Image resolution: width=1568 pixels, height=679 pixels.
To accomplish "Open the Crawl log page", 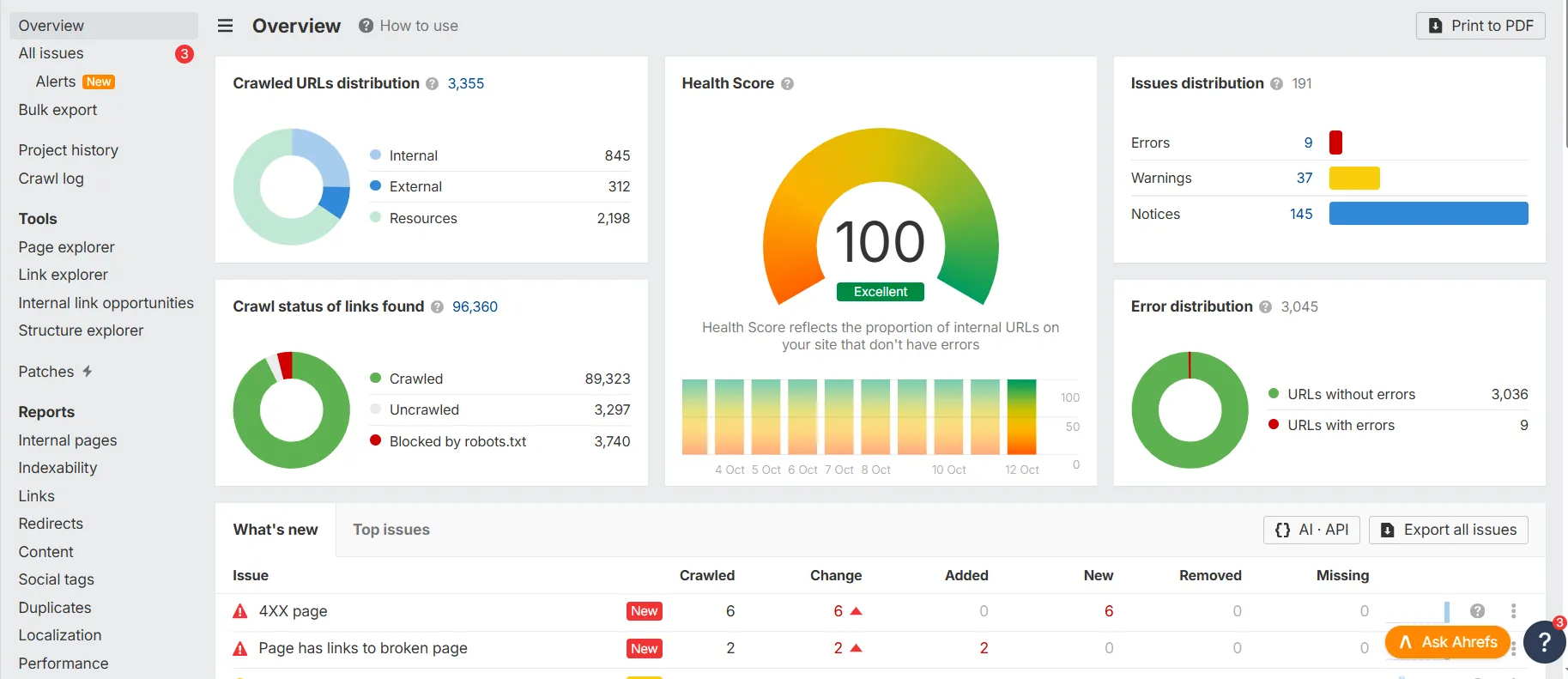I will [x=51, y=179].
